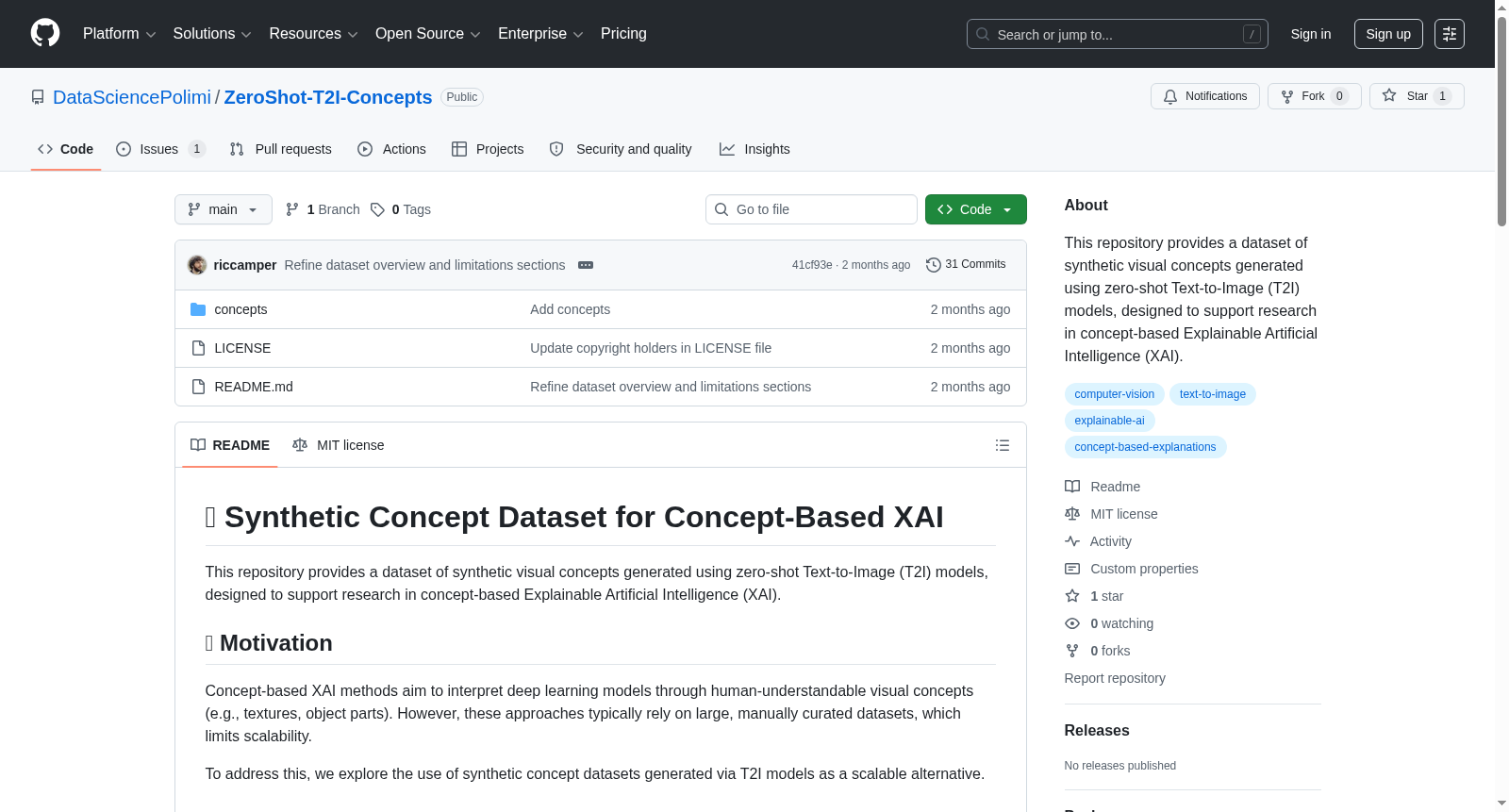View the 1 Branch list
Screen dimensions: 1509x812
pyautogui.click(x=323, y=209)
